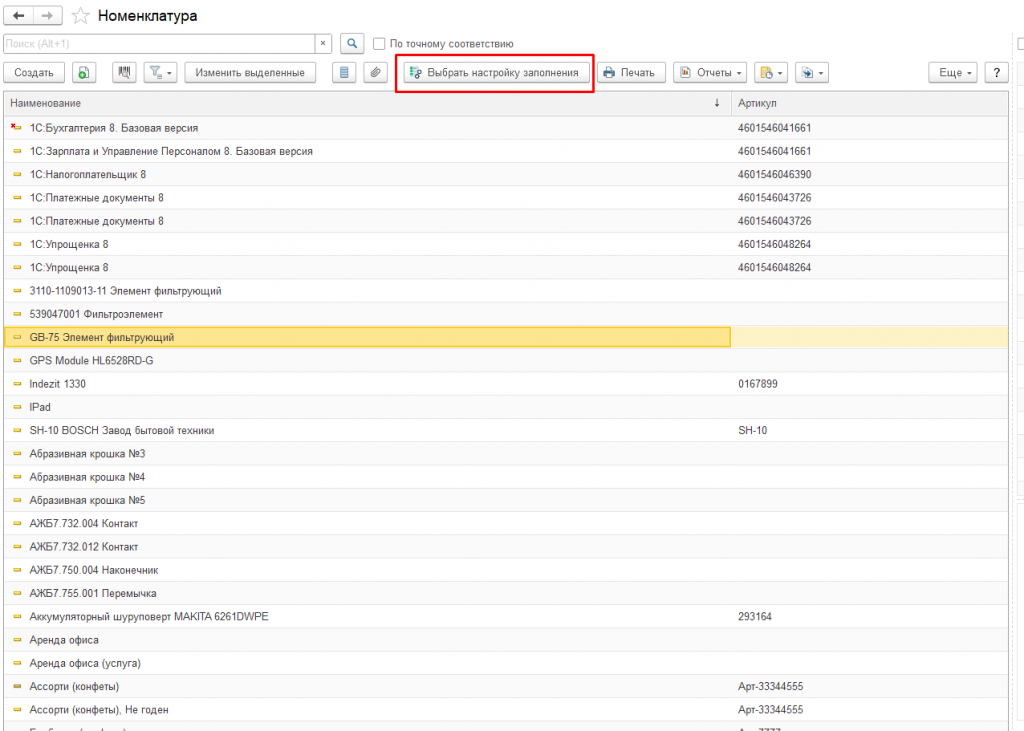
Task: Sort by the Наименование column header
Action: (x=360, y=103)
